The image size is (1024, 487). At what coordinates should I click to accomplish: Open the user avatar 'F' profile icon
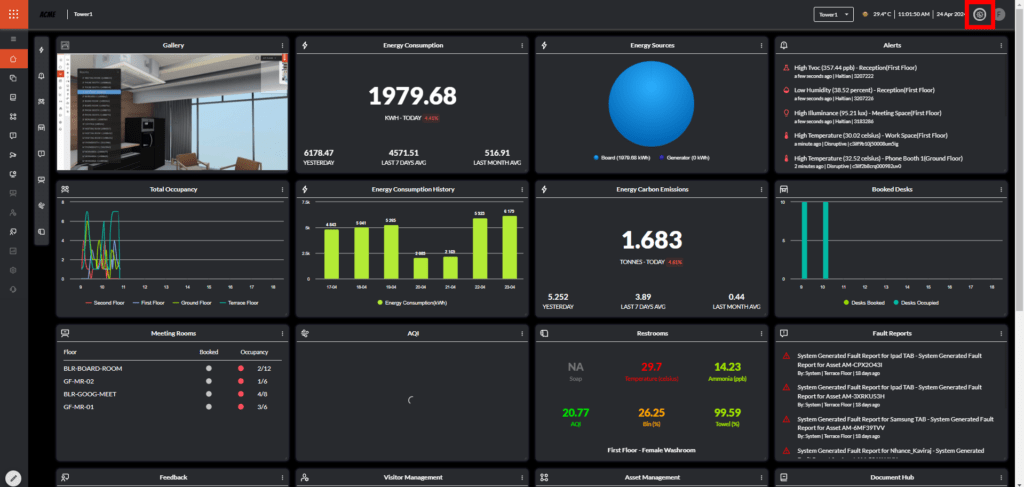(x=999, y=14)
